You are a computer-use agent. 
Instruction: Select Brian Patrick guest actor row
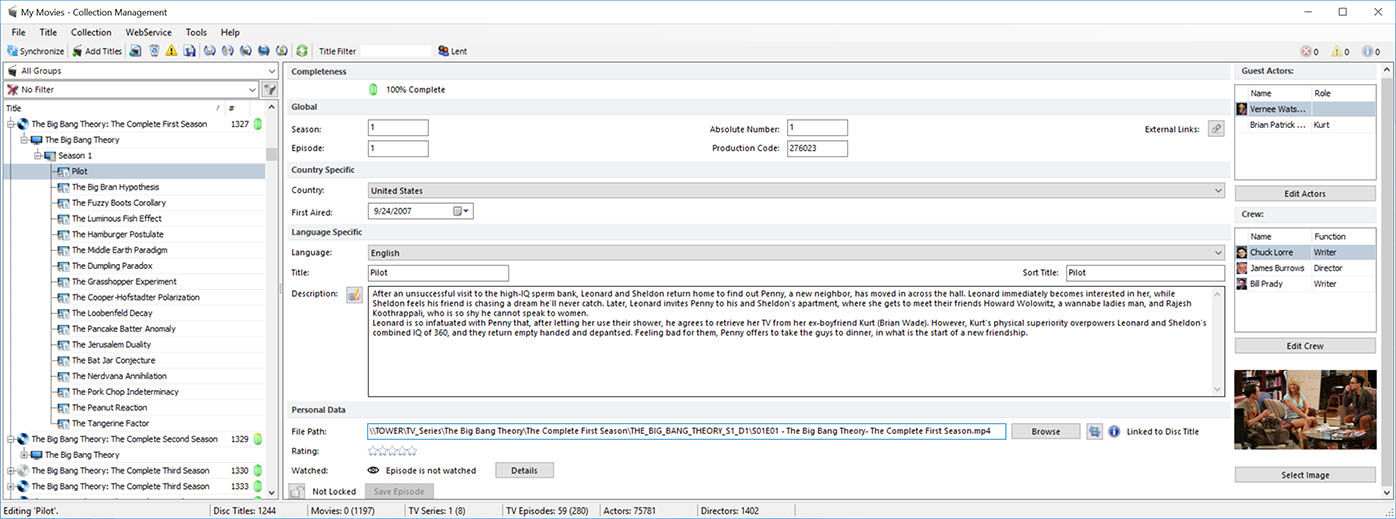1303,125
